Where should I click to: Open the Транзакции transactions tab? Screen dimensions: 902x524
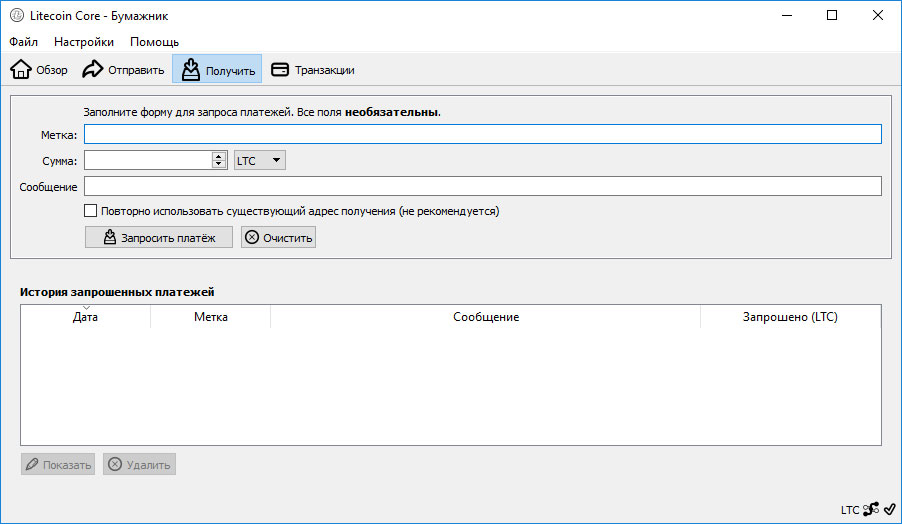click(x=312, y=70)
